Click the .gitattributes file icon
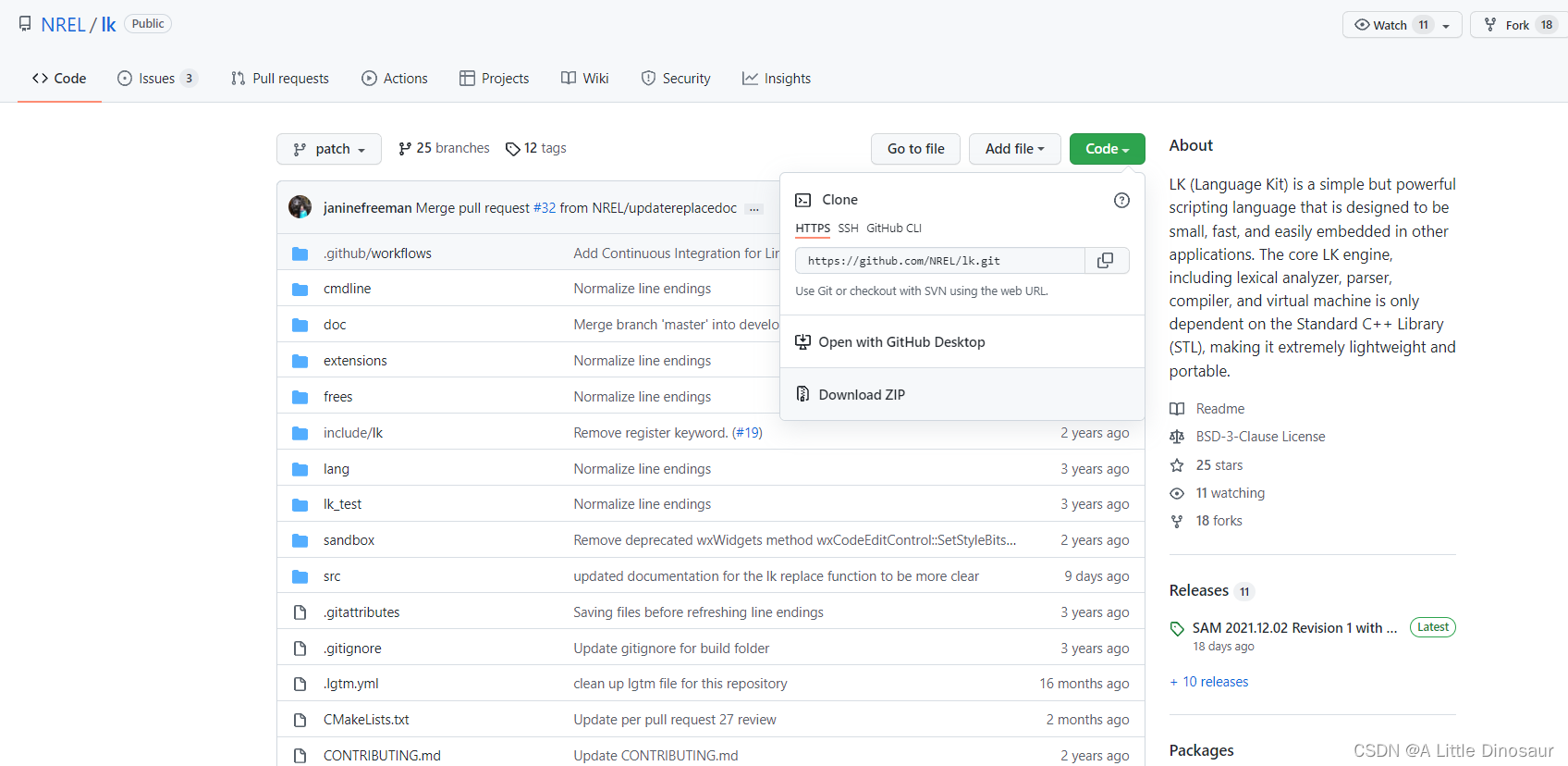Screen dimensions: 1568x766 coord(300,612)
